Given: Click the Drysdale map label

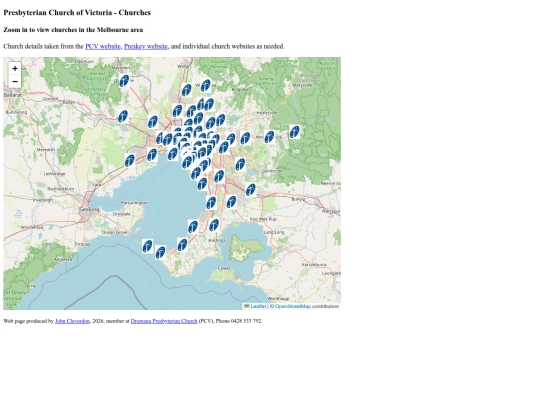Looking at the screenshot, I should [x=122, y=214].
